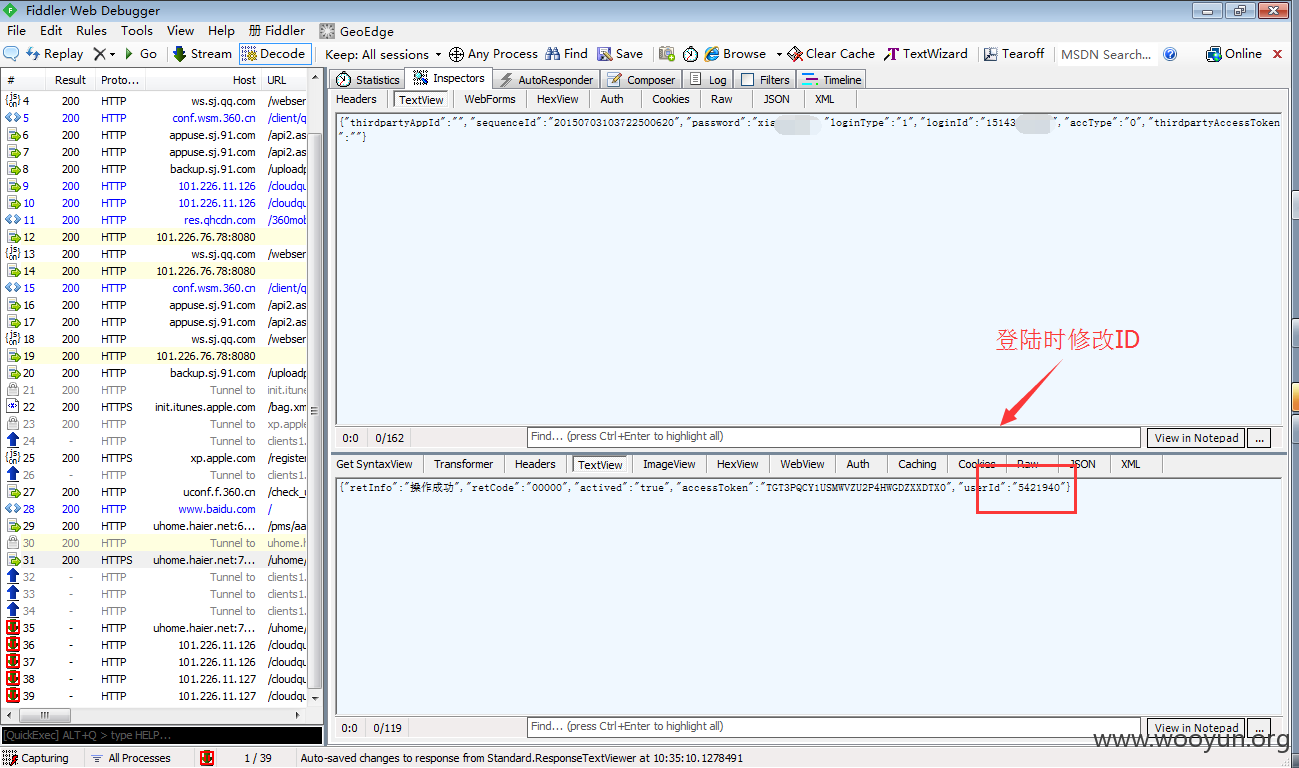Switch to the Statistics tab
The image size is (1299, 768).
[x=368, y=79]
